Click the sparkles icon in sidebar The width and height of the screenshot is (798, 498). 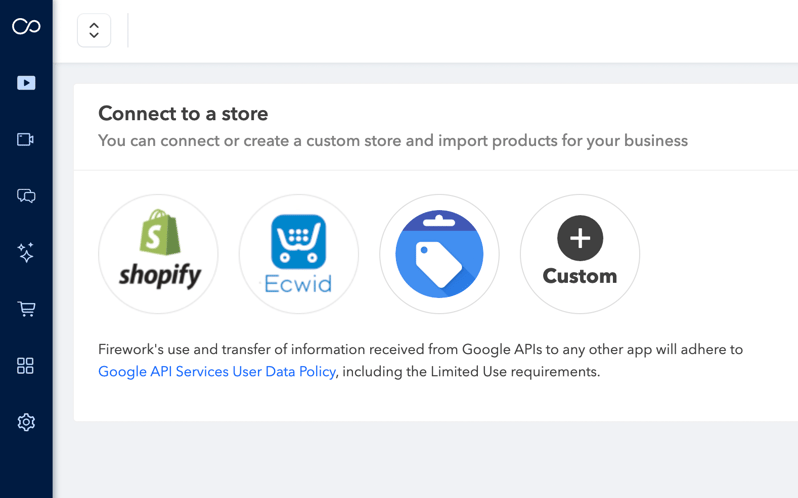click(26, 253)
